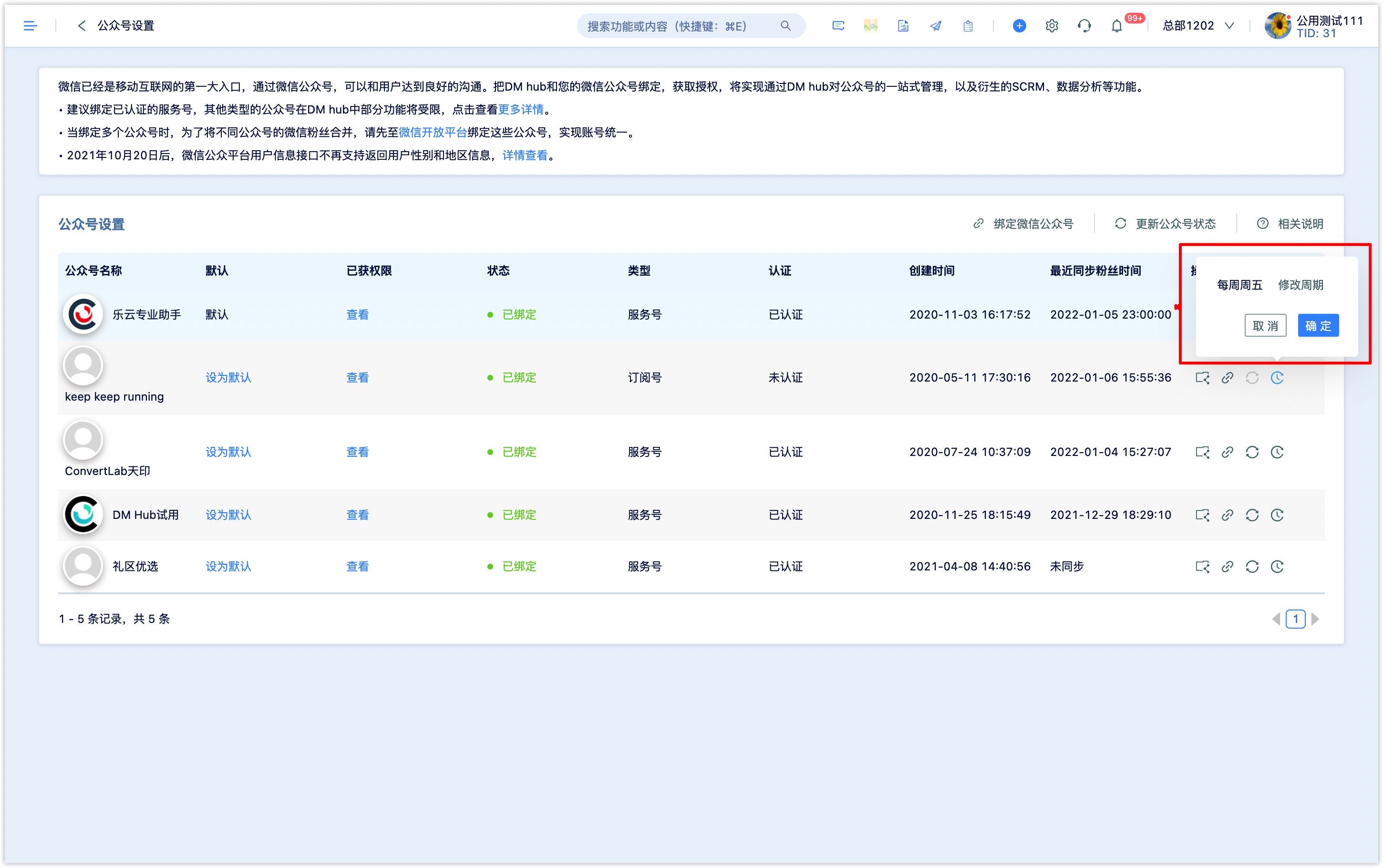Cancel the sync period popup with 取消

click(x=1265, y=325)
